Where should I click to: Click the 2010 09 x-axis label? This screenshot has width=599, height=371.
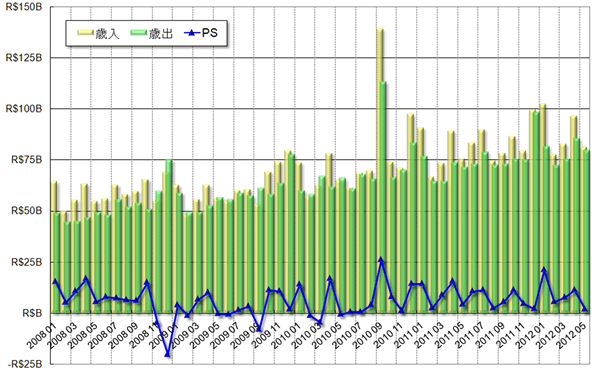pyautogui.click(x=366, y=335)
